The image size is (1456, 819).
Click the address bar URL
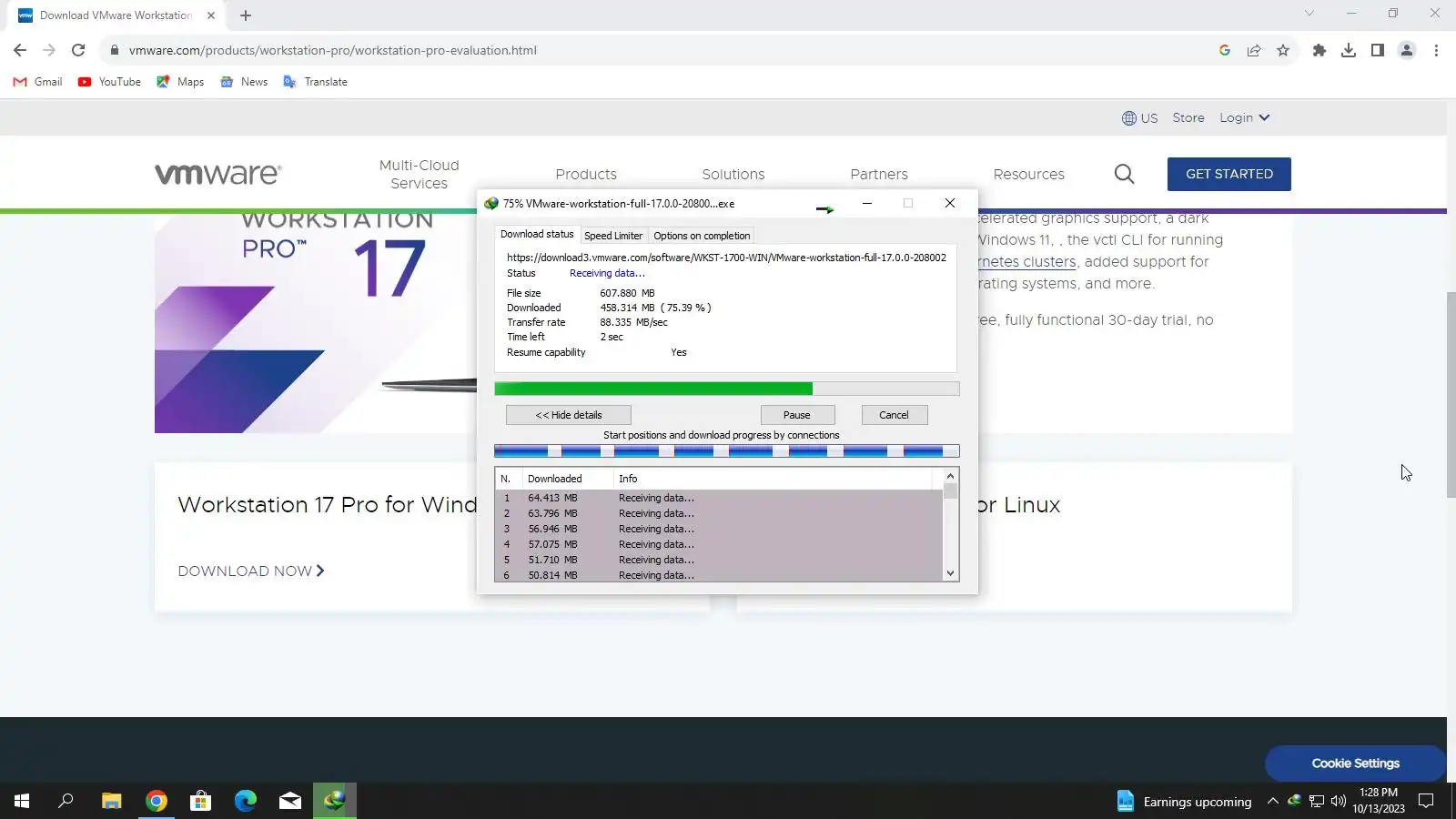[x=333, y=50]
